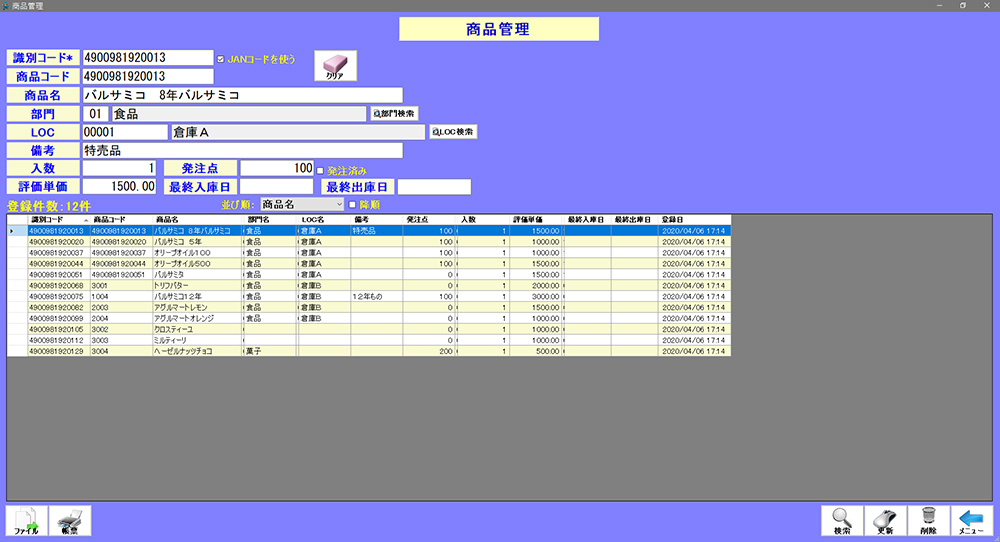Click the 200 order point cell

click(430, 351)
